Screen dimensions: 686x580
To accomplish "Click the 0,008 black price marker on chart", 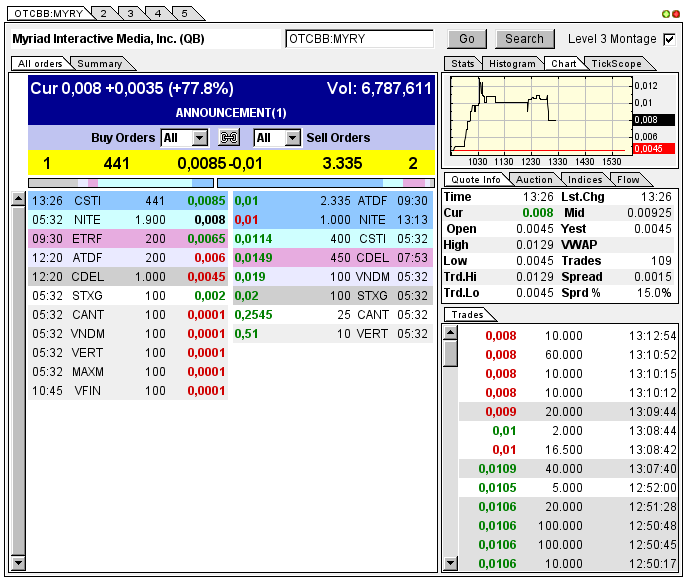I will 654,120.
